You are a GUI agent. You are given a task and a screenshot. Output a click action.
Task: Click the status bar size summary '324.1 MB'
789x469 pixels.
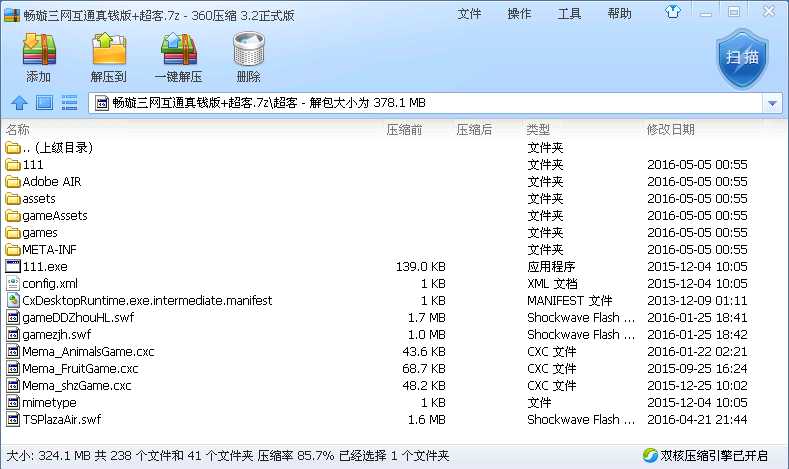click(65, 456)
